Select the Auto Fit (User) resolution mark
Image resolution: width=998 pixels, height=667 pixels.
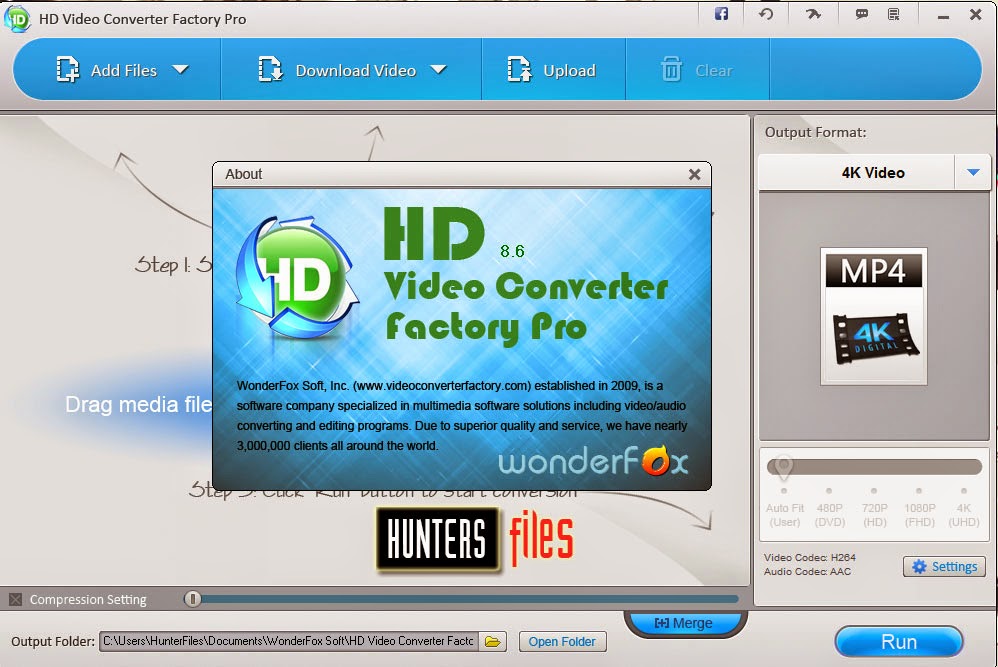click(784, 509)
